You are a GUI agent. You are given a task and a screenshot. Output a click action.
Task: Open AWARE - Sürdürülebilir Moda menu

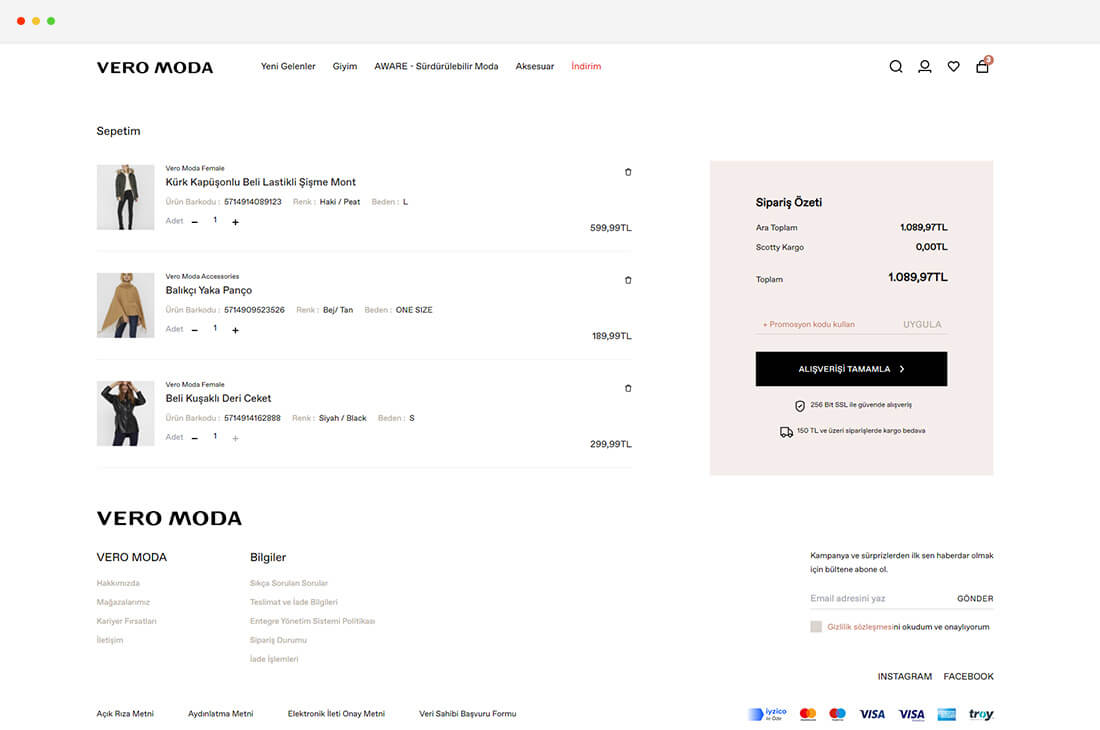point(436,67)
